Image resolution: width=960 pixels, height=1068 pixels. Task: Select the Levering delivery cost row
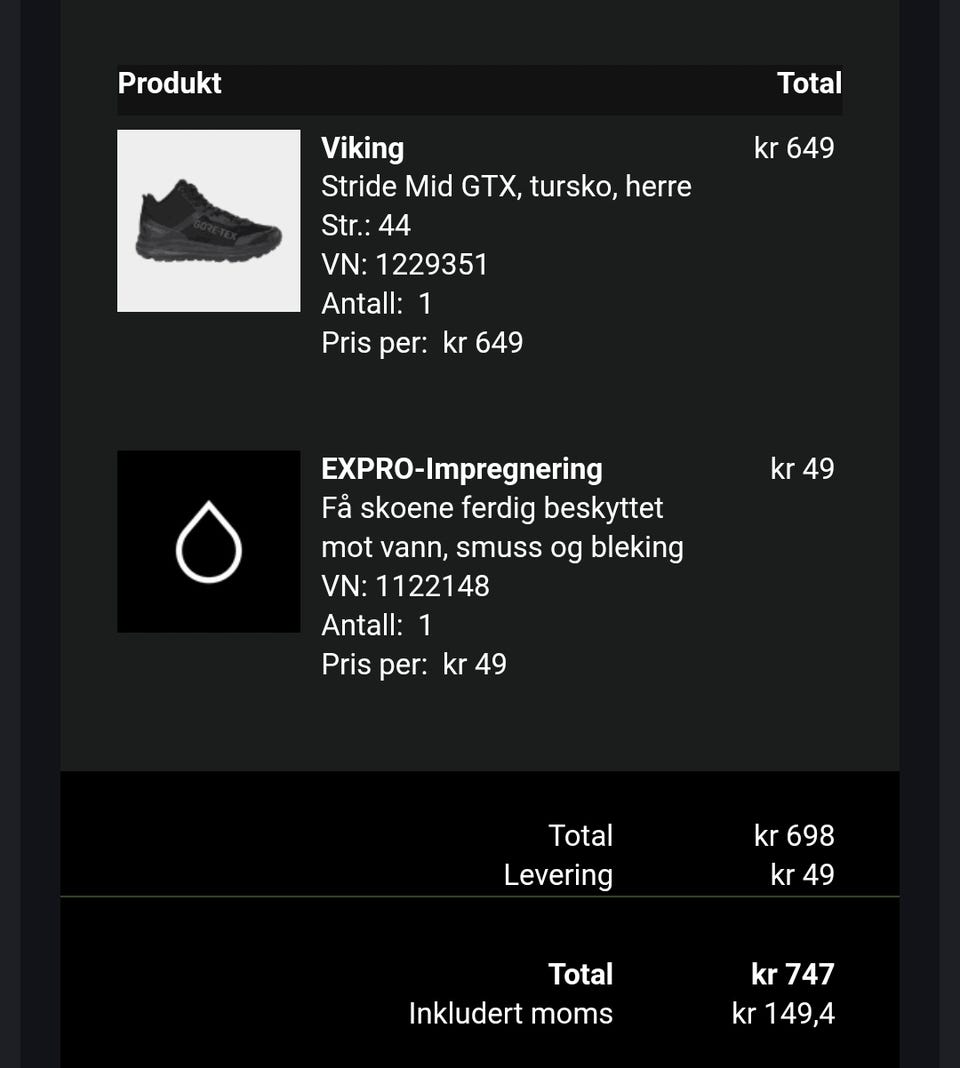pyautogui.click(x=668, y=875)
